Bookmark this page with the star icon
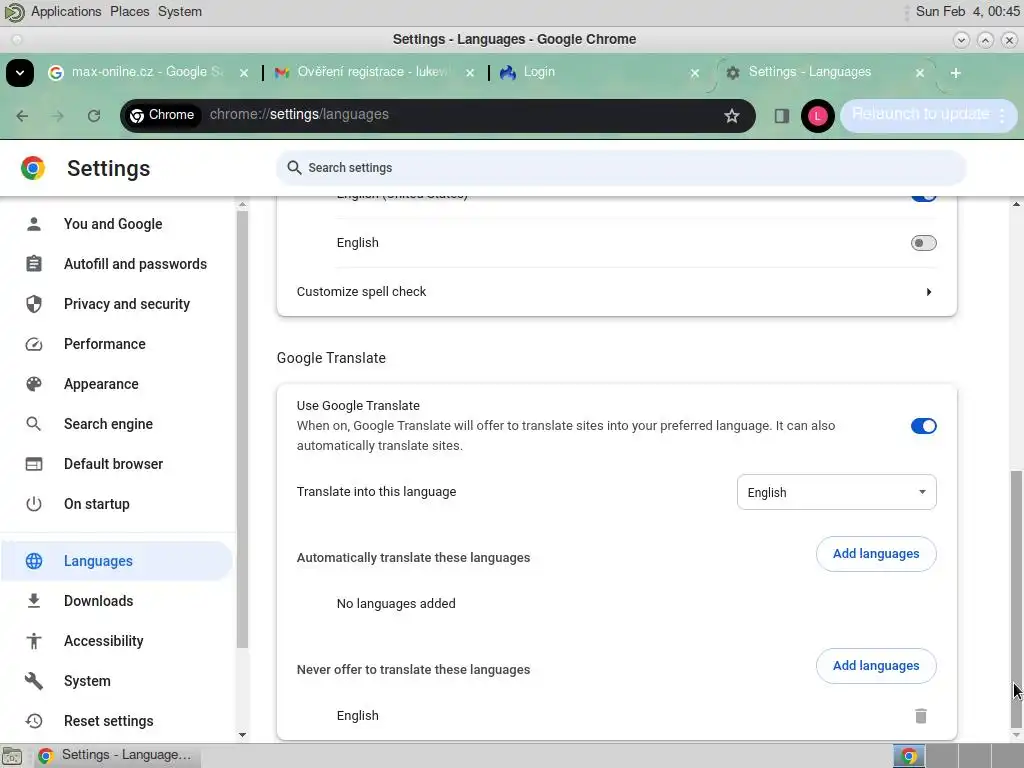Image resolution: width=1024 pixels, height=768 pixels. (x=731, y=116)
